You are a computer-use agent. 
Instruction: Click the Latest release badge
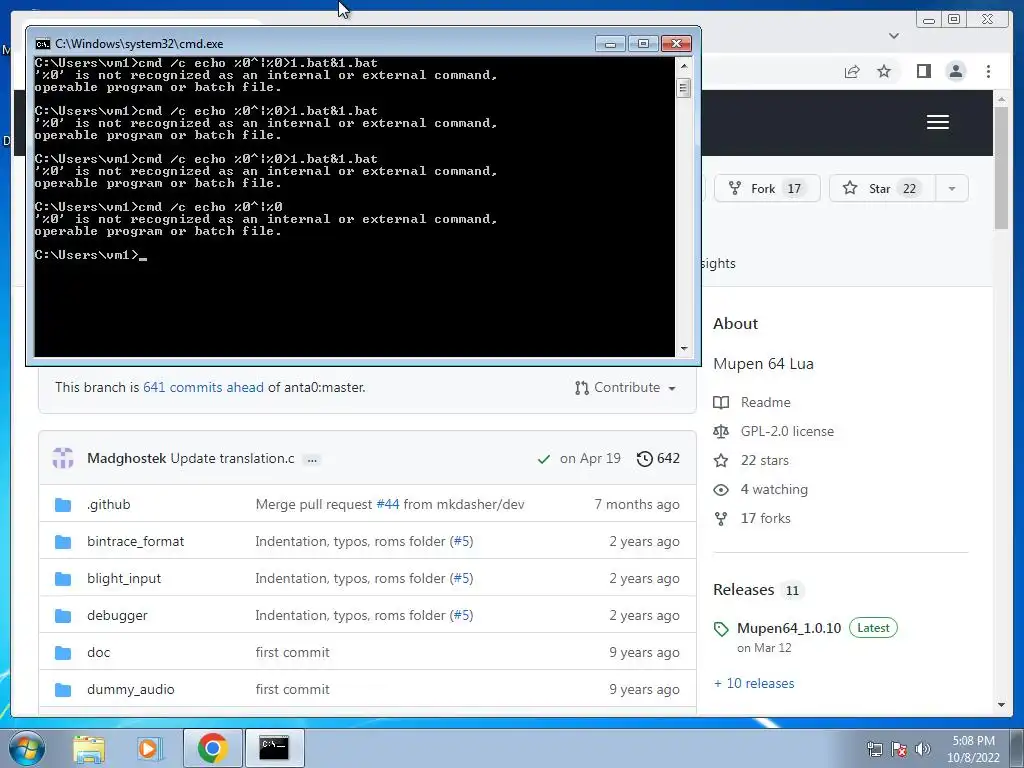[873, 628]
